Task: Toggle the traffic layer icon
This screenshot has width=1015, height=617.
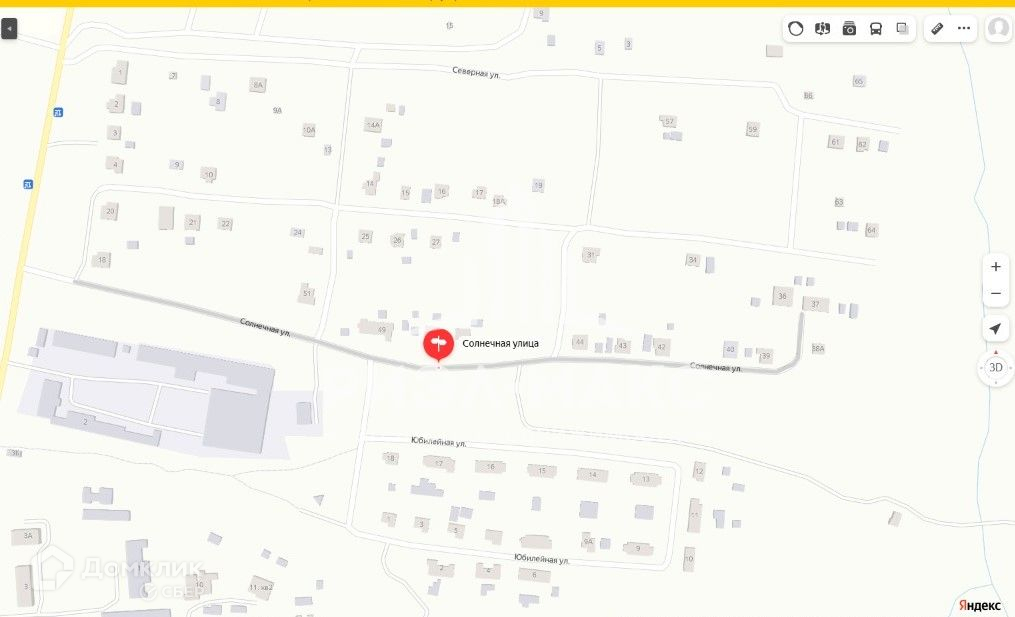Action: [x=796, y=28]
